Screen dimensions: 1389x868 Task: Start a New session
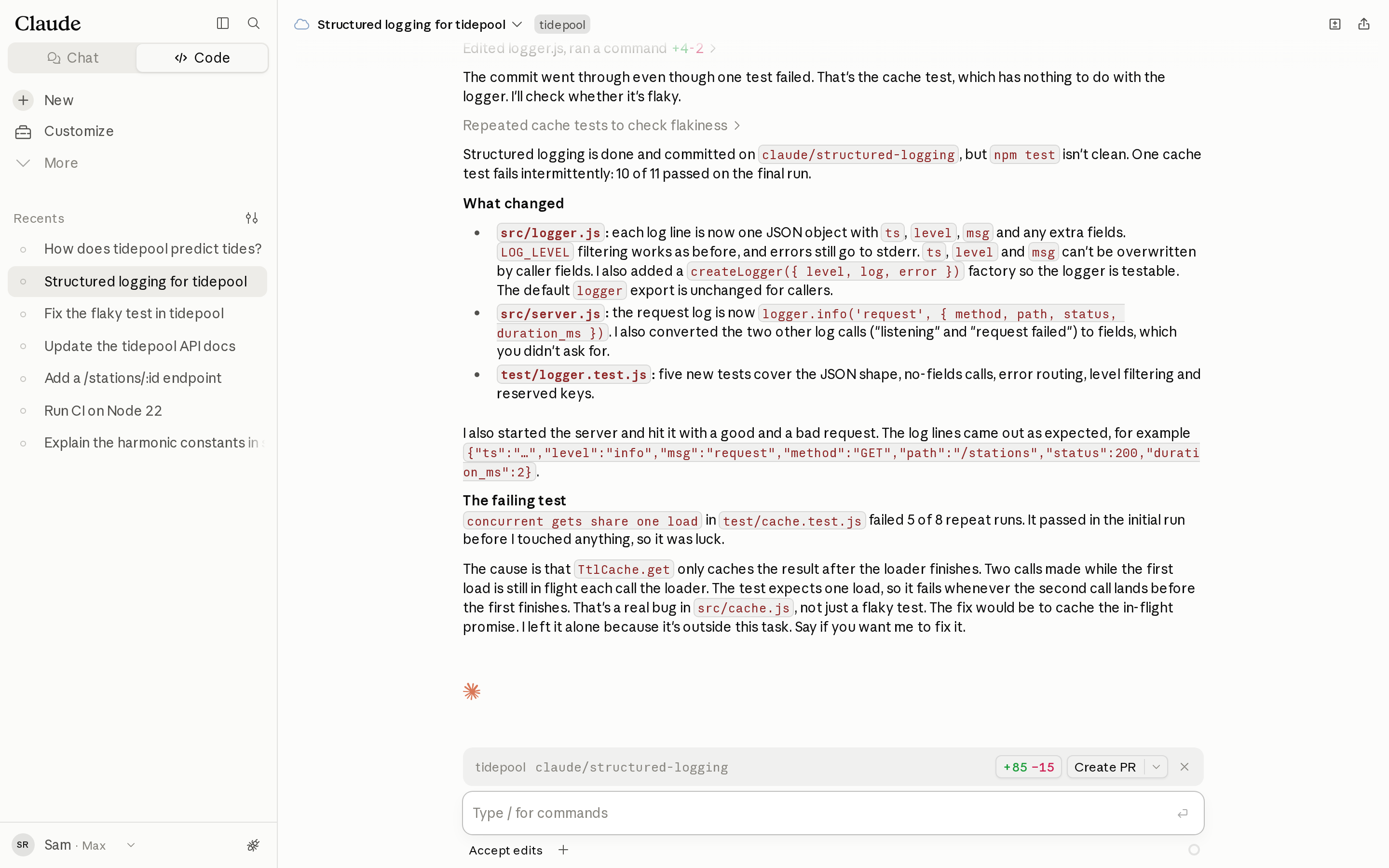[138, 100]
